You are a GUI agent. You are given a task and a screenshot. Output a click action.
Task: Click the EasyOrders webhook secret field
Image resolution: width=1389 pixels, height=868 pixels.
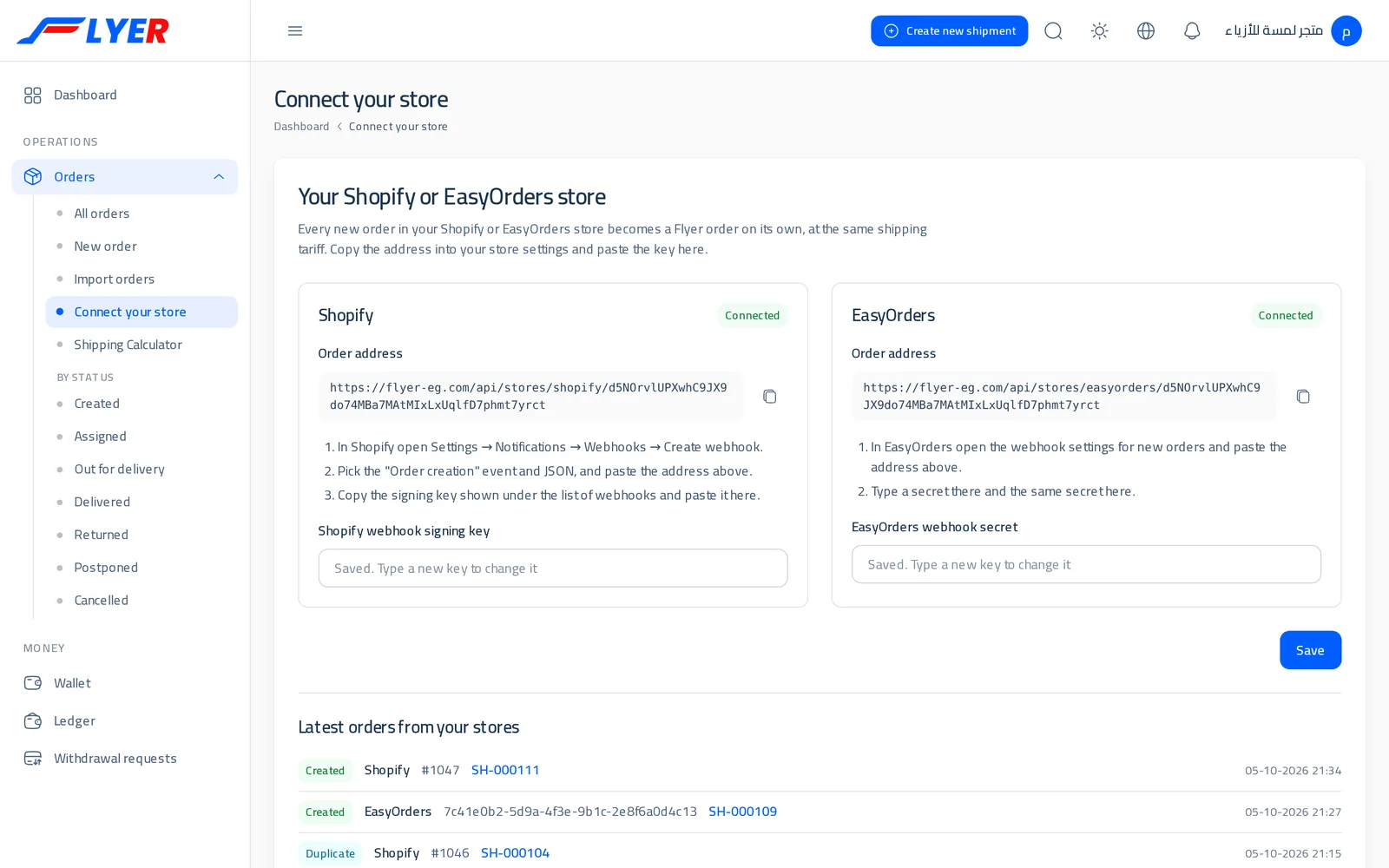[x=1086, y=564]
